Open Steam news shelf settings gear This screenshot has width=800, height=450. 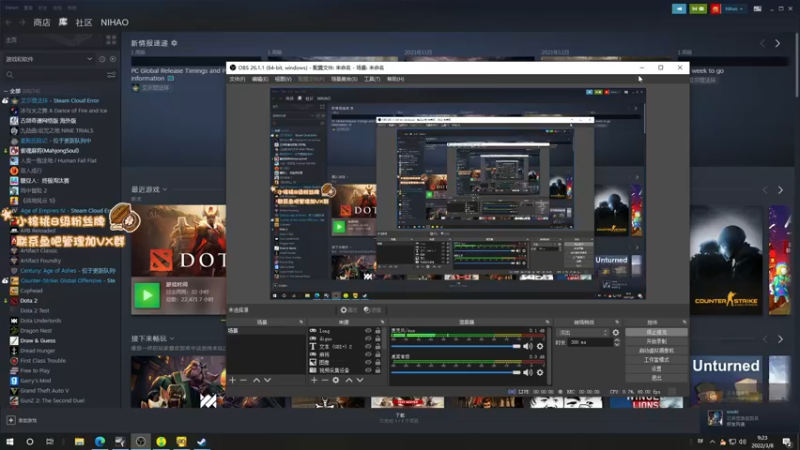coord(174,43)
